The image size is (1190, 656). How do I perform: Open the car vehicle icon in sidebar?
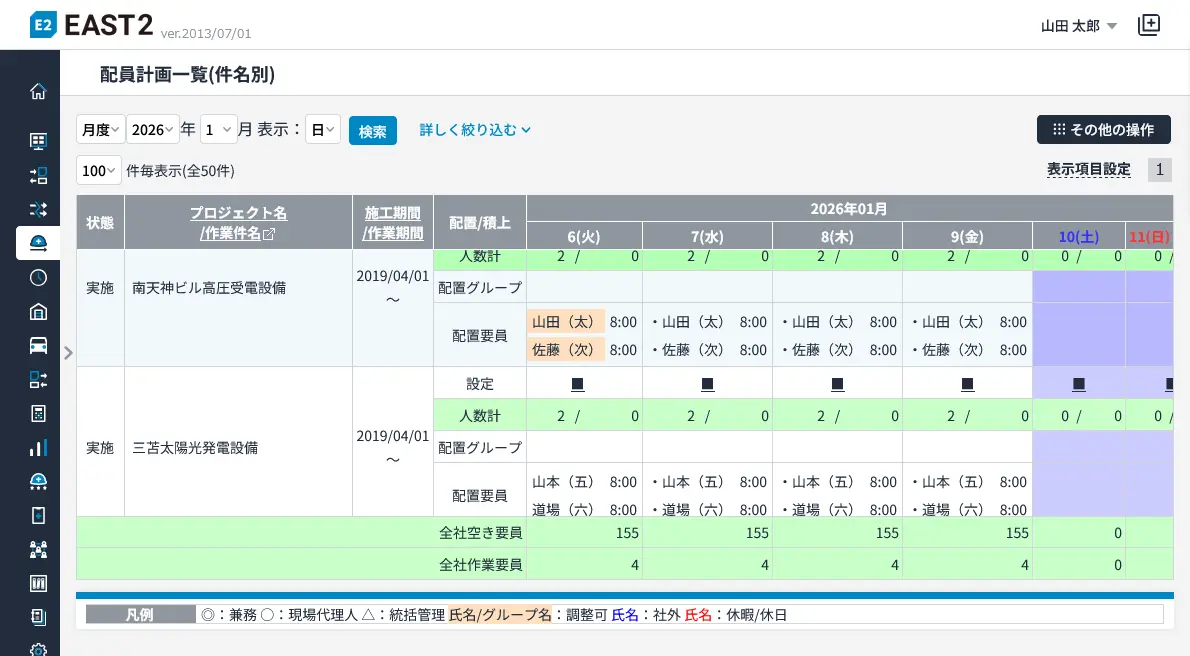point(38,345)
